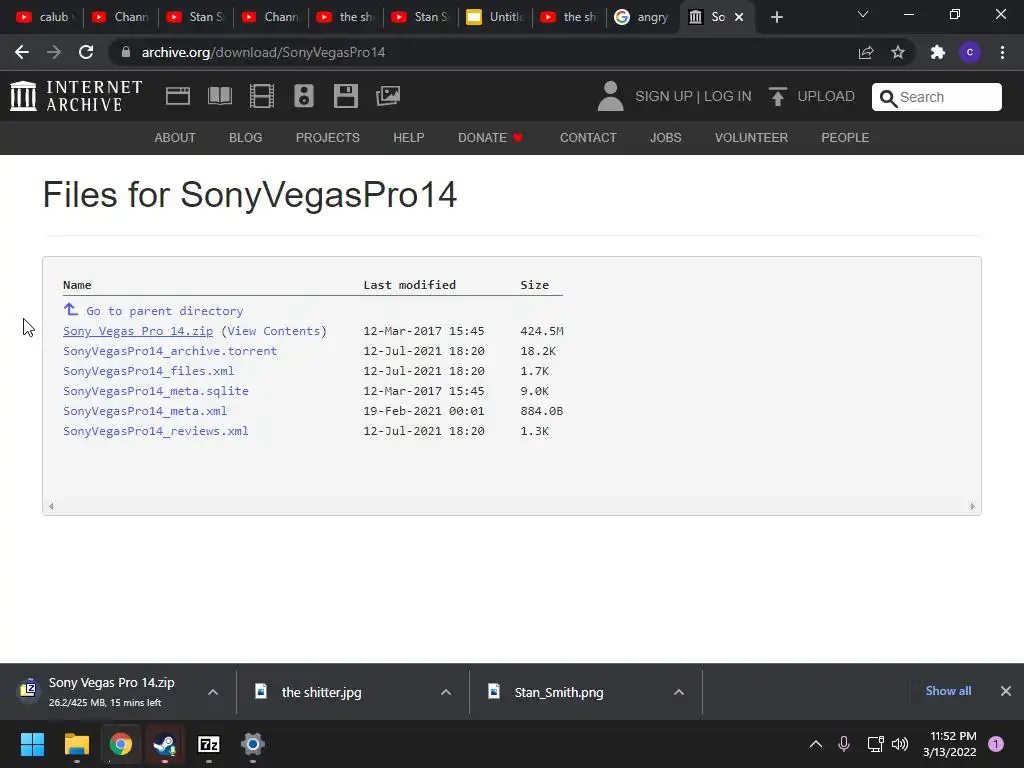Switch to the 'calub' YouTube tab
This screenshot has width=1024, height=768.
(x=44, y=17)
